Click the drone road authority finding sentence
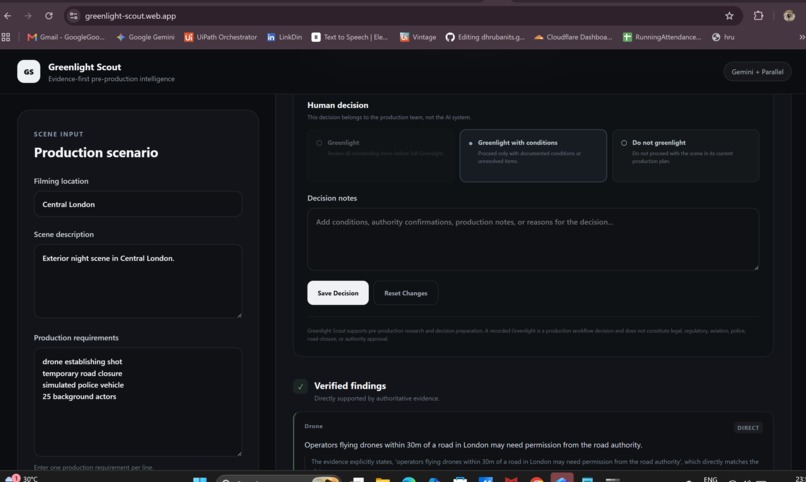 (x=473, y=445)
